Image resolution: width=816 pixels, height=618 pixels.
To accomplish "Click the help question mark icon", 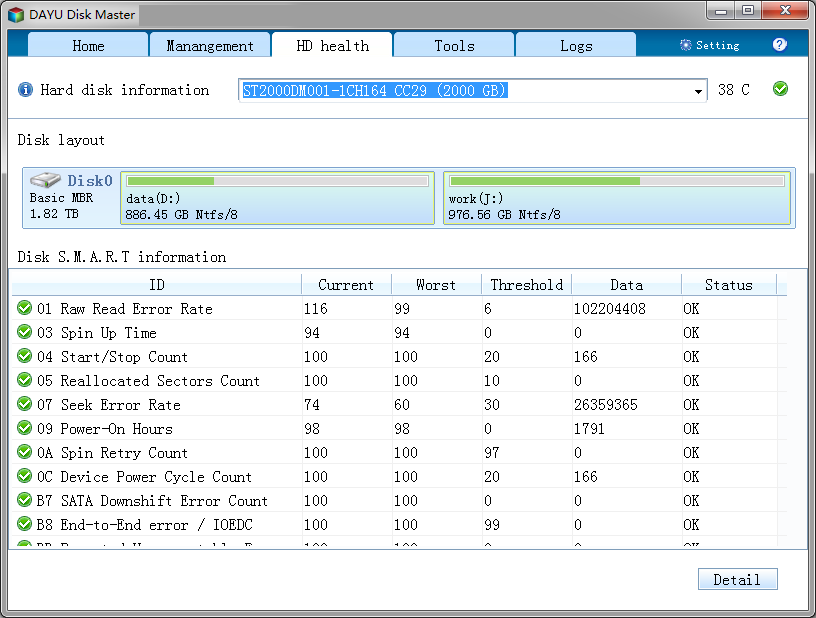I will [780, 45].
